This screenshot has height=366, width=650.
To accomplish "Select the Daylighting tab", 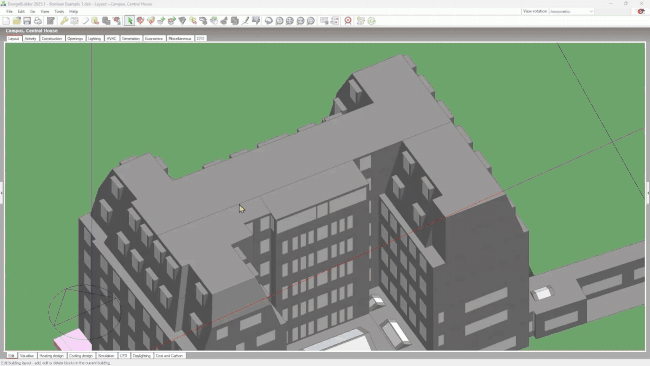I will [142, 356].
